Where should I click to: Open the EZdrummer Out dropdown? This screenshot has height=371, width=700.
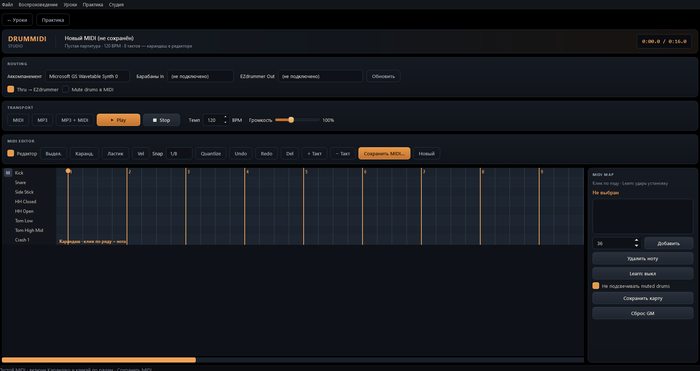[x=320, y=76]
